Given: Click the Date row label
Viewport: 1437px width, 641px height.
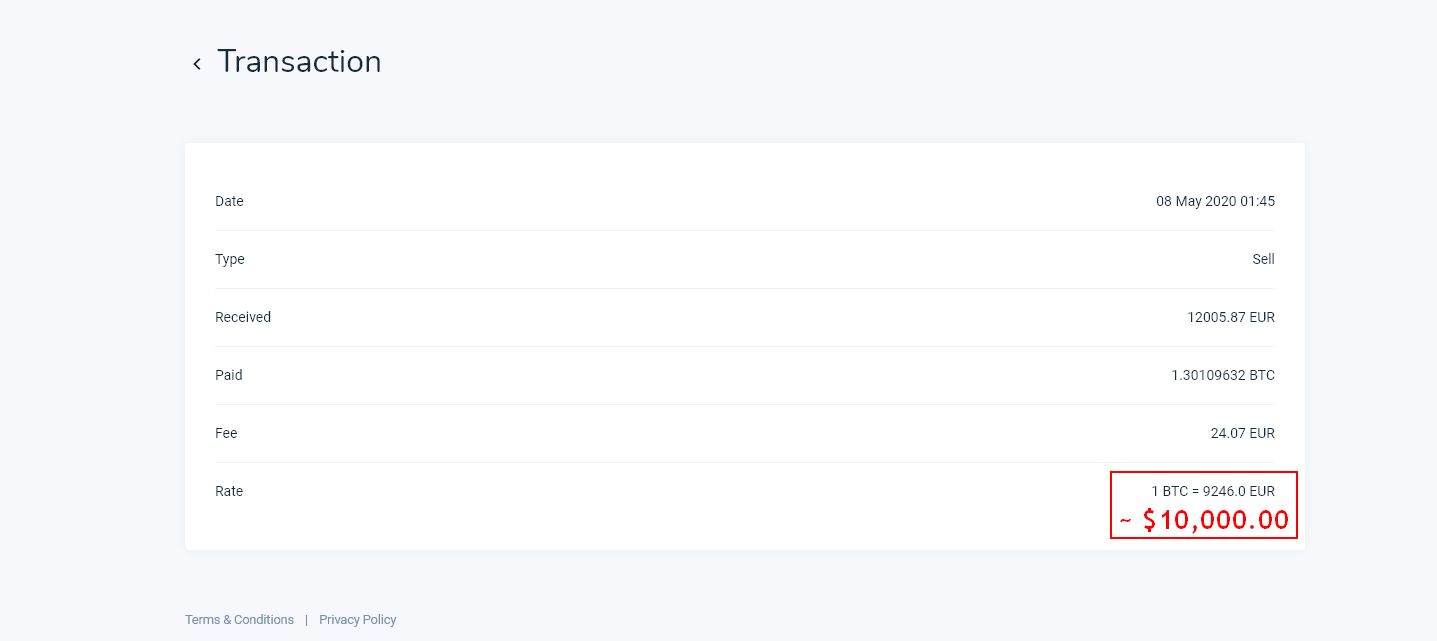Looking at the screenshot, I should pos(229,201).
